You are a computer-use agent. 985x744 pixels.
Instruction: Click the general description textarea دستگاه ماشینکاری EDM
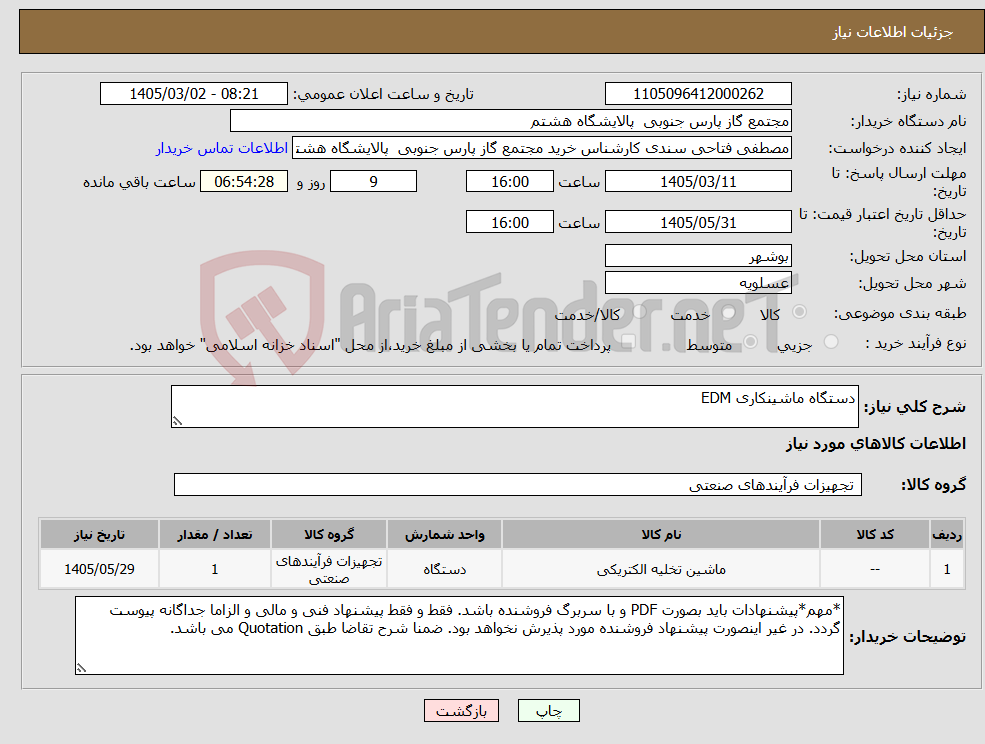[514, 407]
